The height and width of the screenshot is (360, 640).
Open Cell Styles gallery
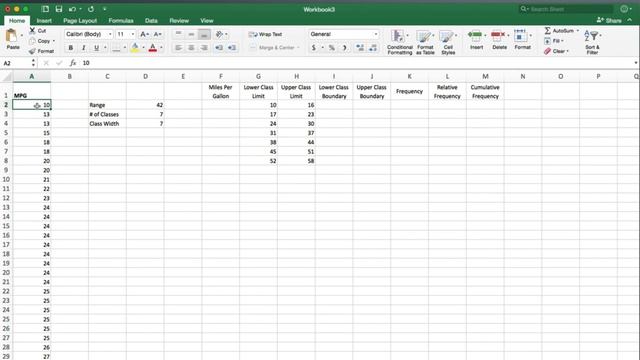click(448, 42)
